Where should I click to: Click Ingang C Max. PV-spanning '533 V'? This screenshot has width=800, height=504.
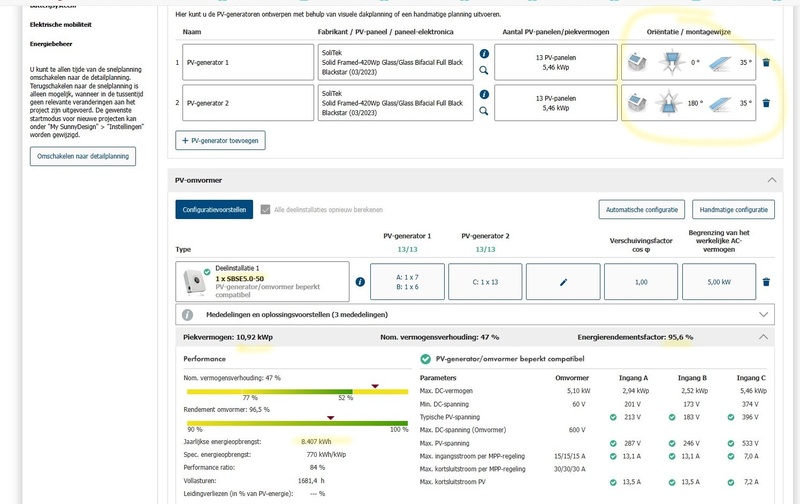[x=750, y=443]
